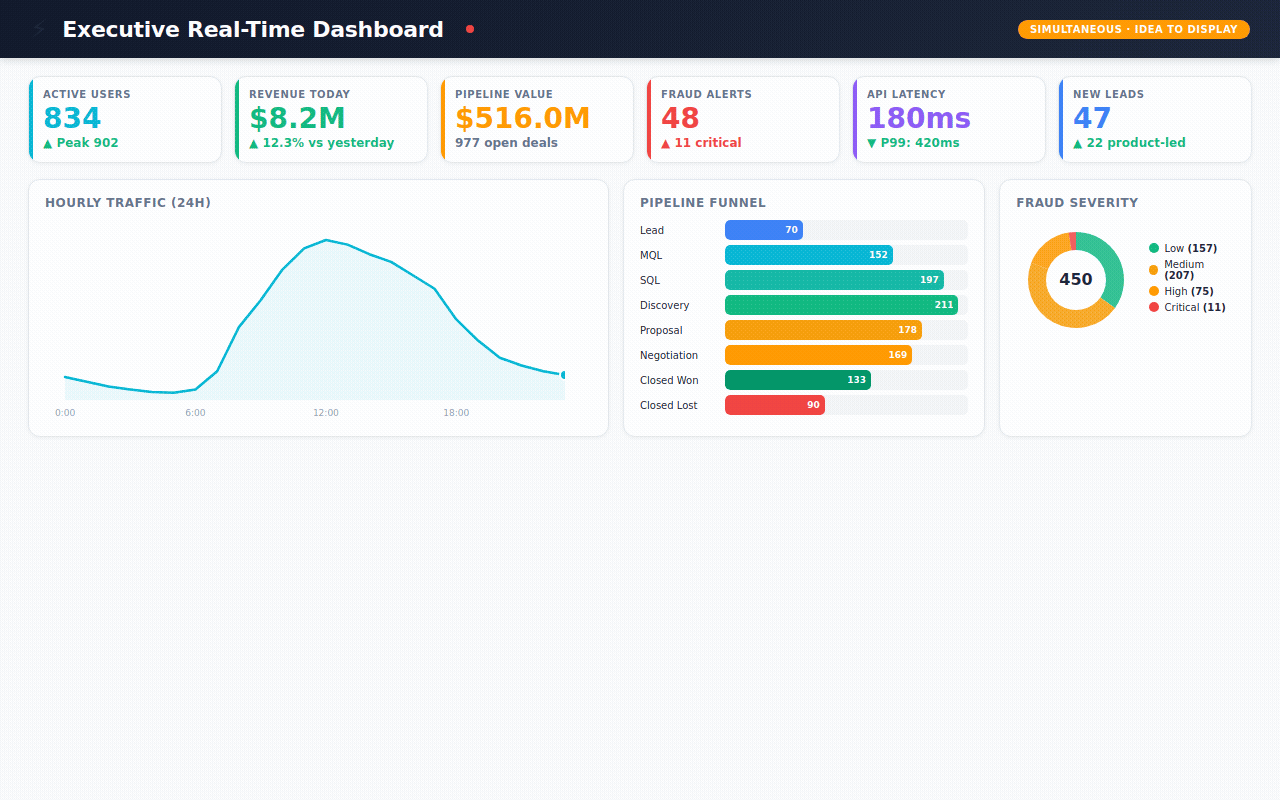Viewport: 1280px width, 800px height.
Task: Click the current-hour endpoint dot on traffic chart
Action: (564, 375)
